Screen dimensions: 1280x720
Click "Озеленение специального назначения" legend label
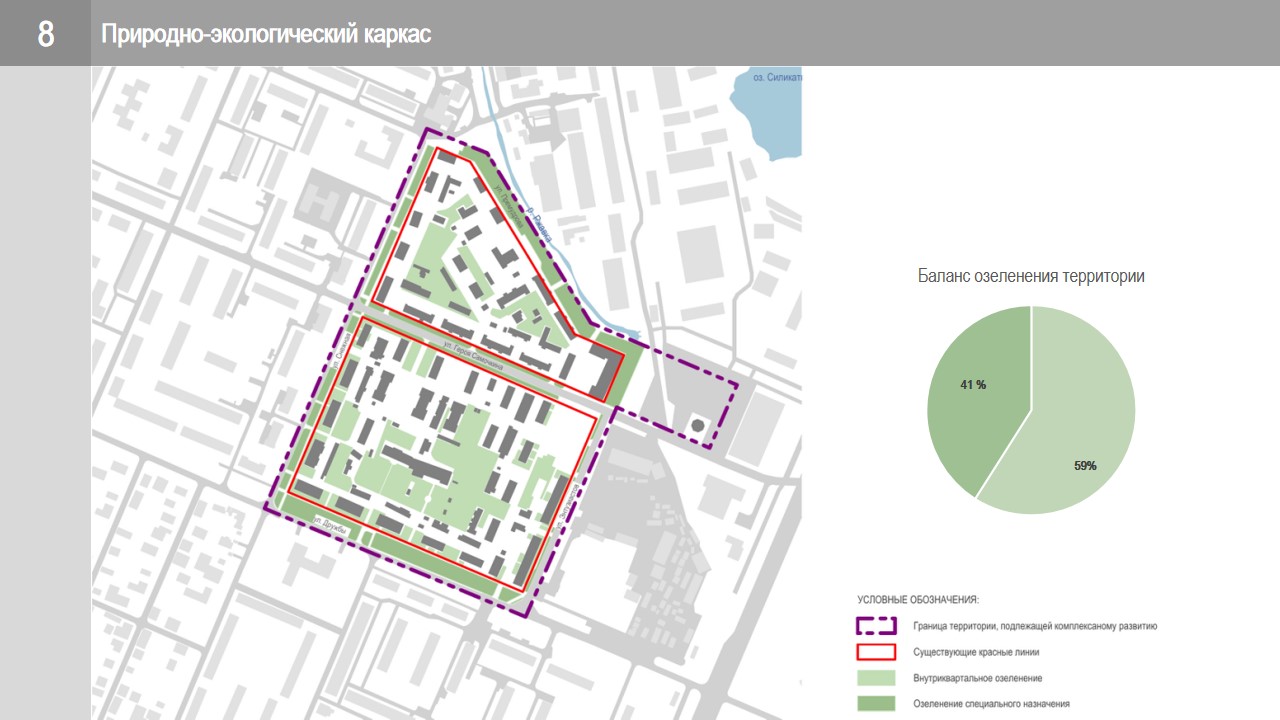[991, 704]
